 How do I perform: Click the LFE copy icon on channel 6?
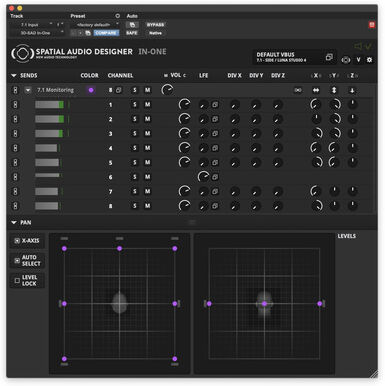pos(215,177)
